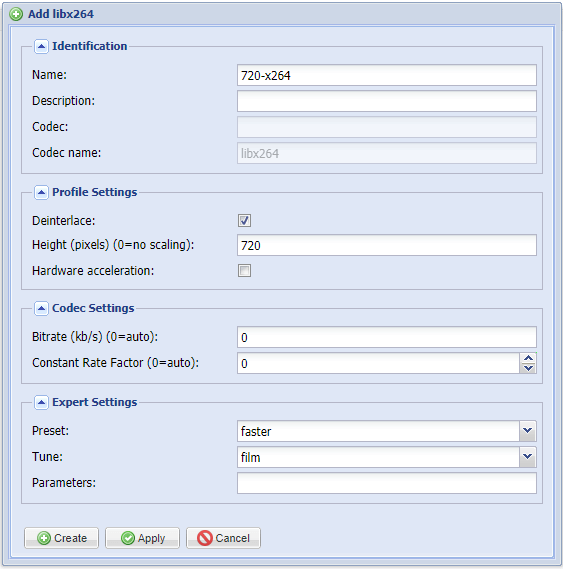The image size is (563, 569).
Task: Collapse the Profile Settings section
Action: coord(41,192)
